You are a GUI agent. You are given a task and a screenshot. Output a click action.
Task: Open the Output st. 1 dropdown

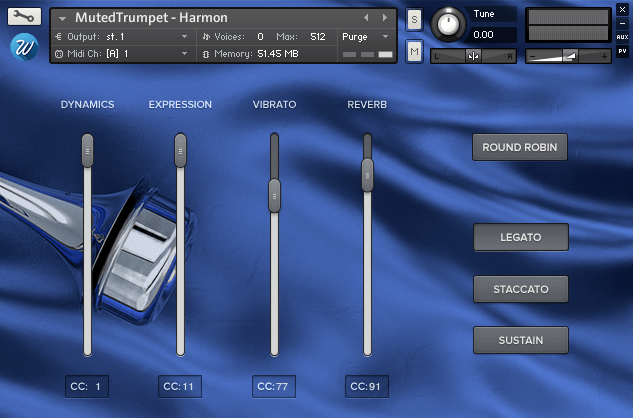click(x=184, y=37)
